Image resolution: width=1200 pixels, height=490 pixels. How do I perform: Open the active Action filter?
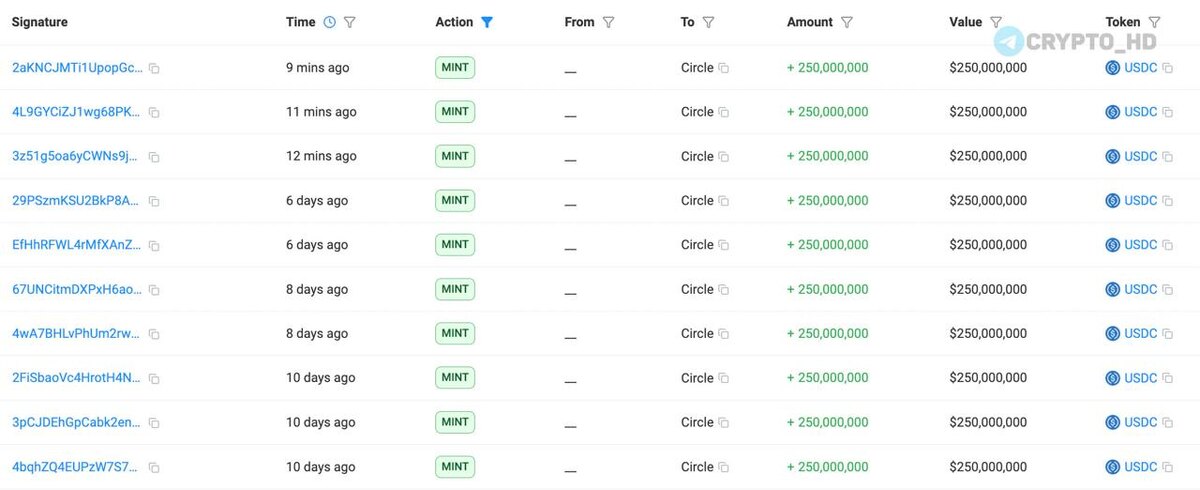487,22
